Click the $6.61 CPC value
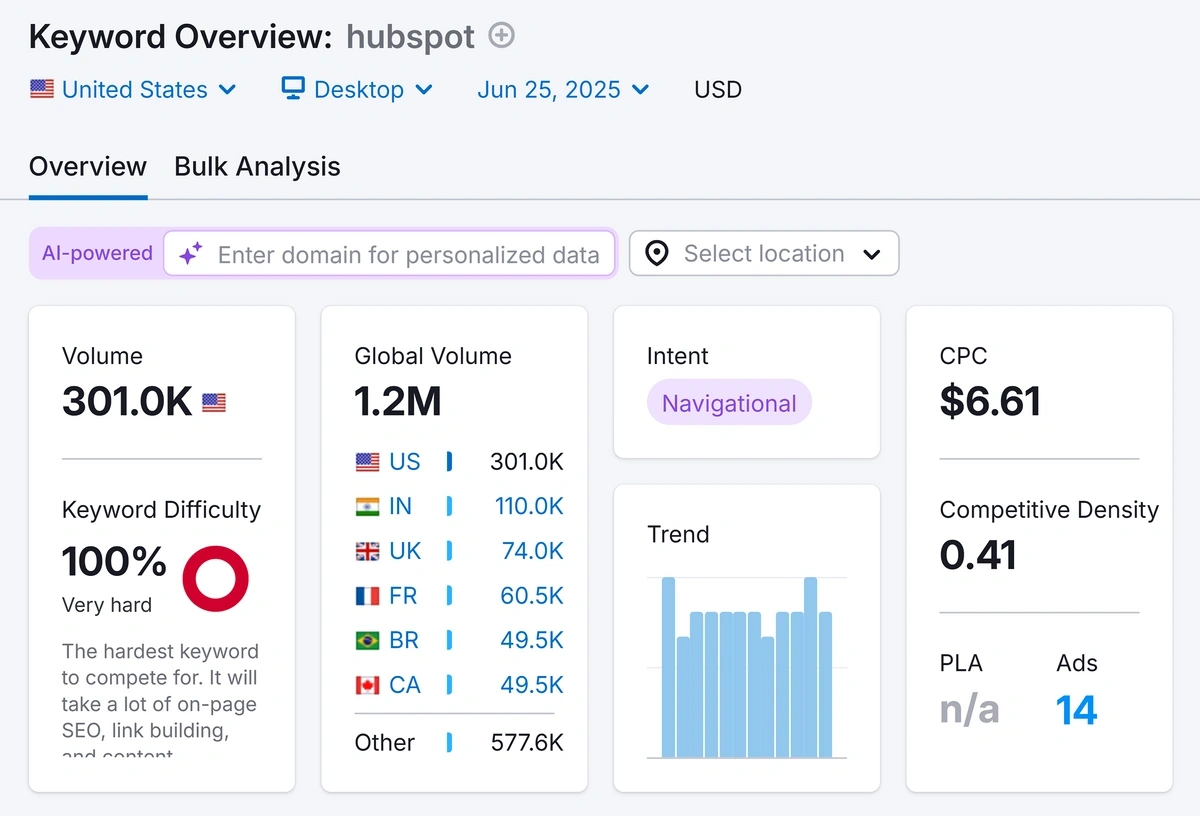1200x816 pixels. (990, 401)
